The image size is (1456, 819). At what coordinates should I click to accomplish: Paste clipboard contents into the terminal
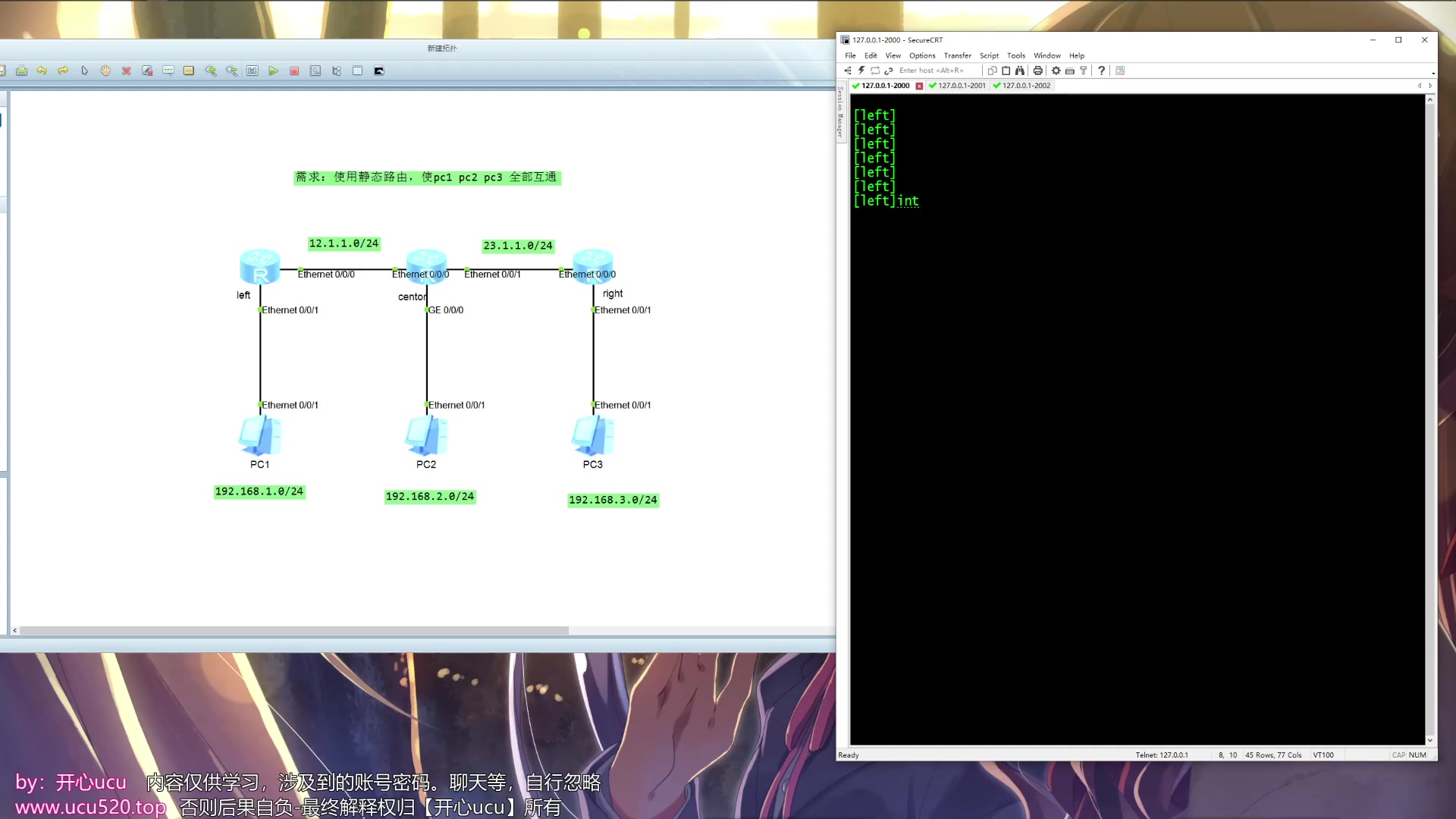pos(1006,70)
